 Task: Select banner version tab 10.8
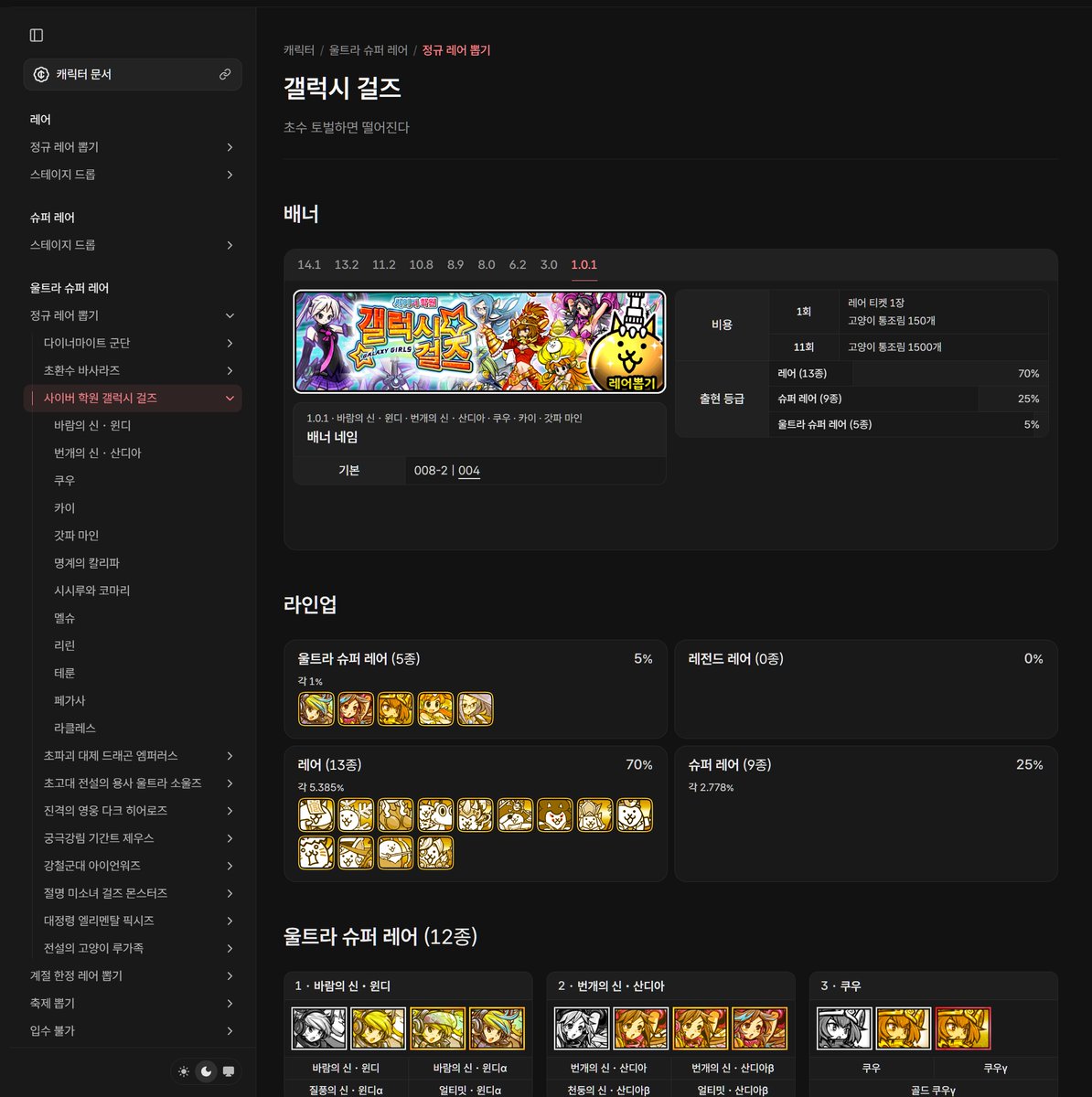tap(422, 264)
